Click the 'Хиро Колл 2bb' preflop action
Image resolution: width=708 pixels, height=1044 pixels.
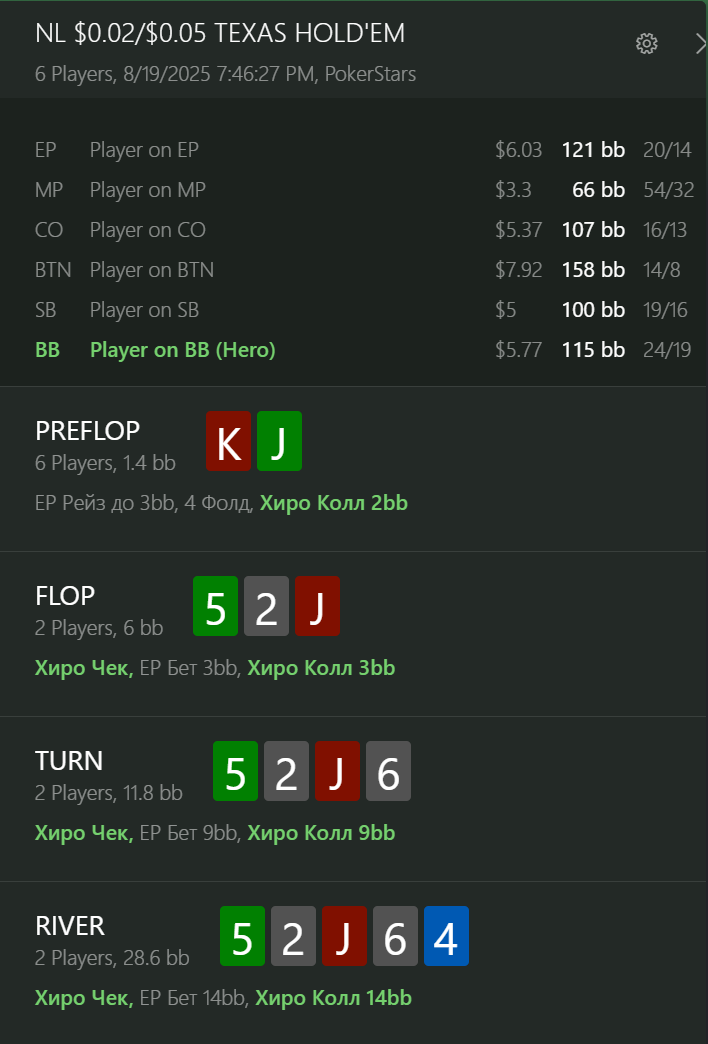[334, 503]
